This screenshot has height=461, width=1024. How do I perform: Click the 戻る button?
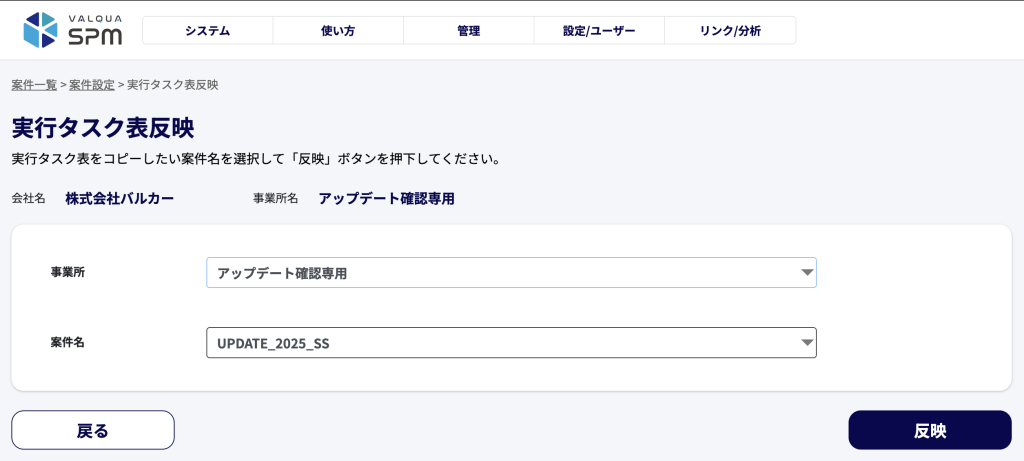tap(93, 430)
